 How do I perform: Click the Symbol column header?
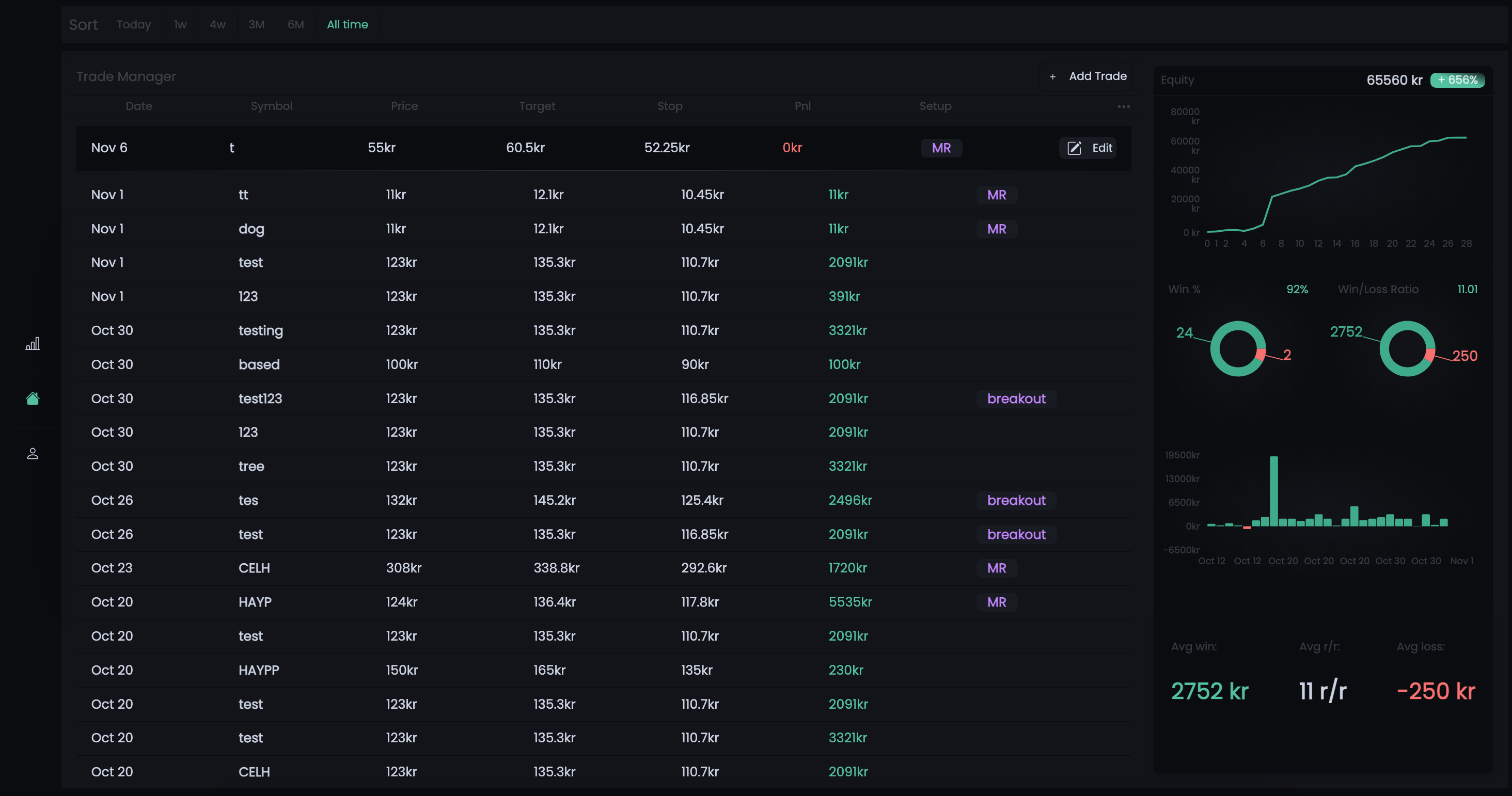coord(272,106)
